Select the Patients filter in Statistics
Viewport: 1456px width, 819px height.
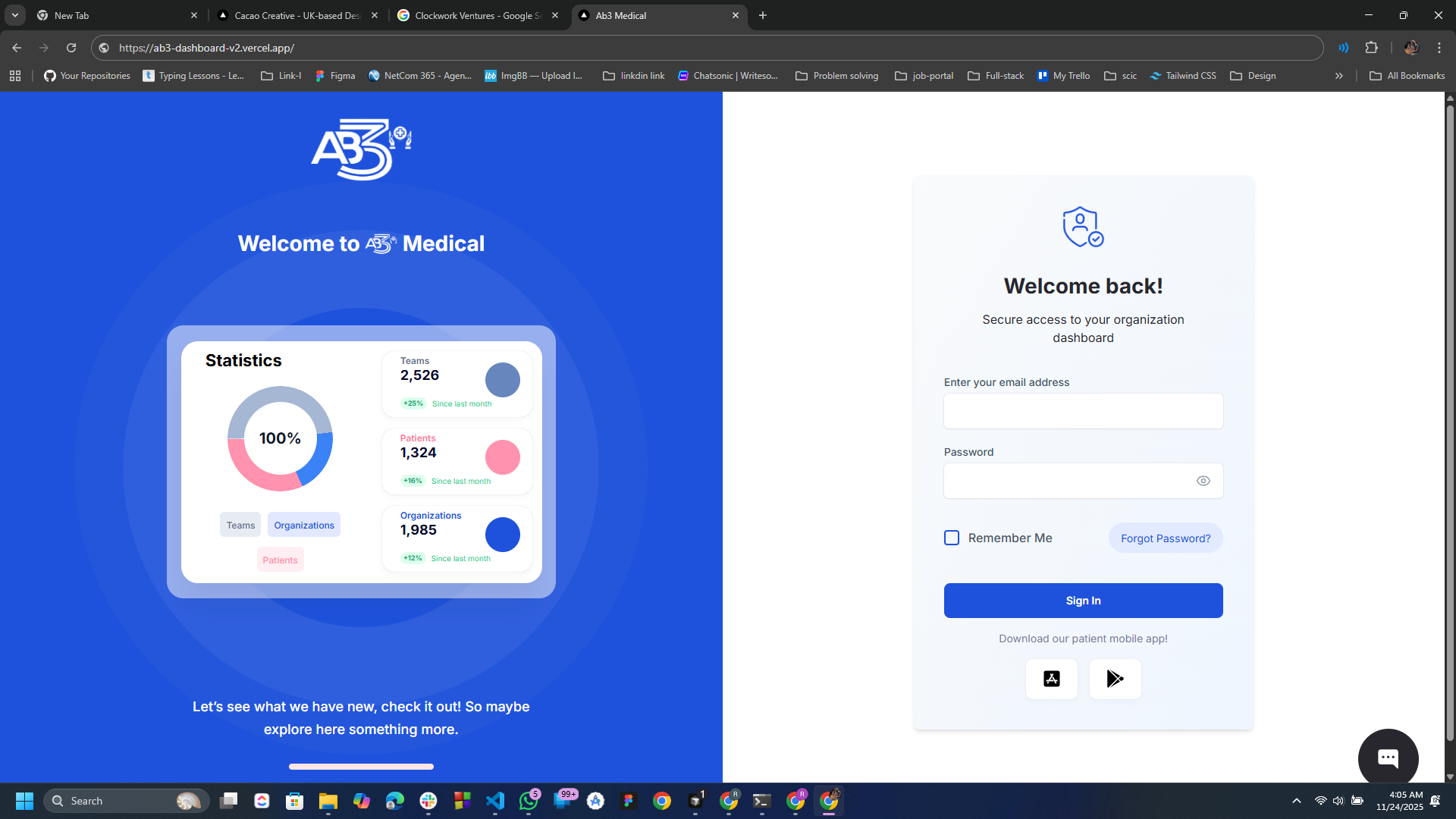(280, 559)
